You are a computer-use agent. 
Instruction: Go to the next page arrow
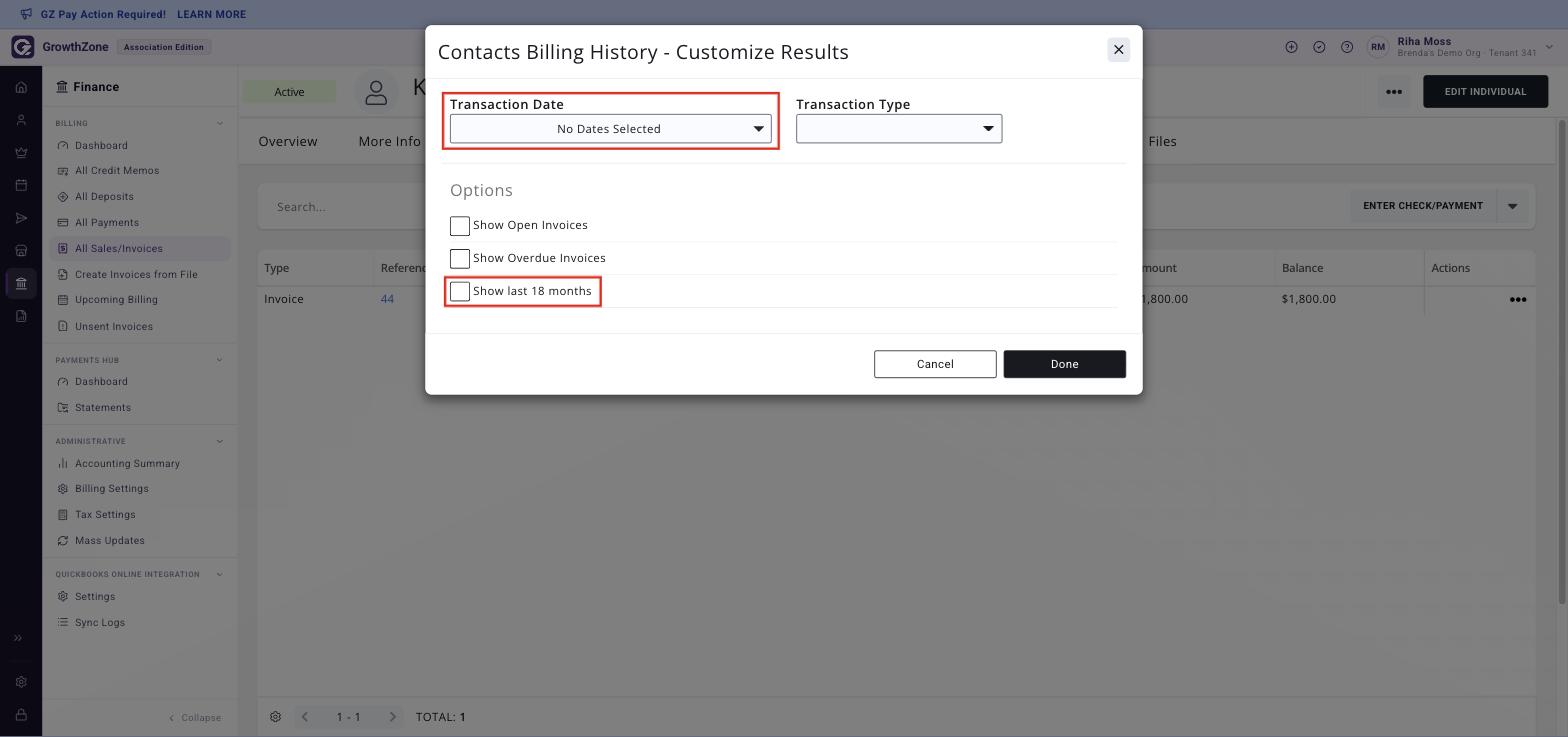(x=392, y=717)
